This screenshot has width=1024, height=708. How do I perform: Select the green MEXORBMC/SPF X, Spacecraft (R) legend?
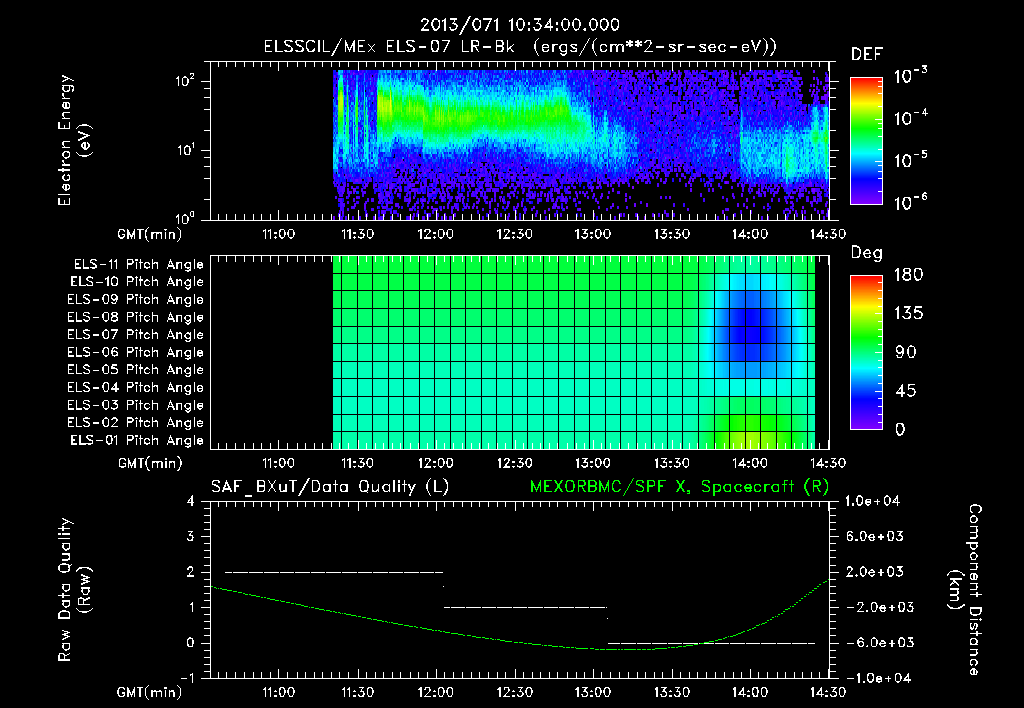point(679,487)
